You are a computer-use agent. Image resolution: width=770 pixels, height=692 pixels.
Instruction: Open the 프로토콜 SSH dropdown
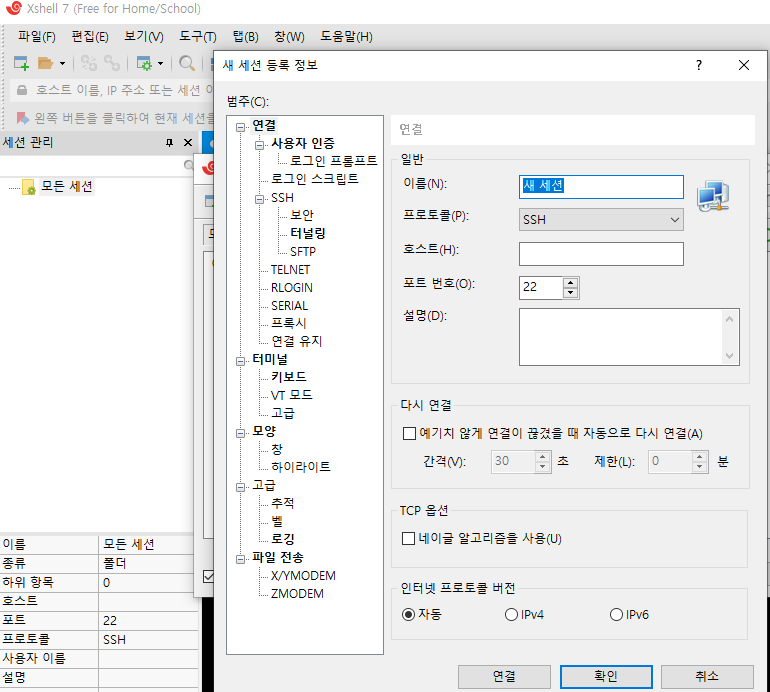point(601,220)
